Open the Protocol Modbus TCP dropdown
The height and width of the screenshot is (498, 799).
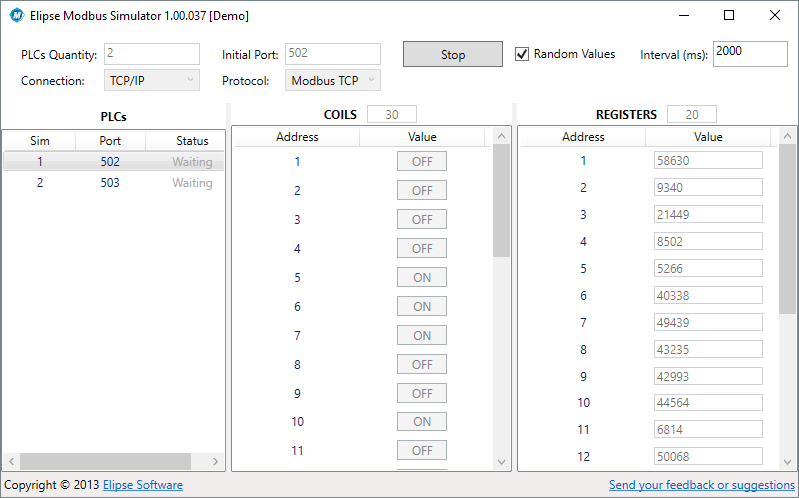click(334, 81)
